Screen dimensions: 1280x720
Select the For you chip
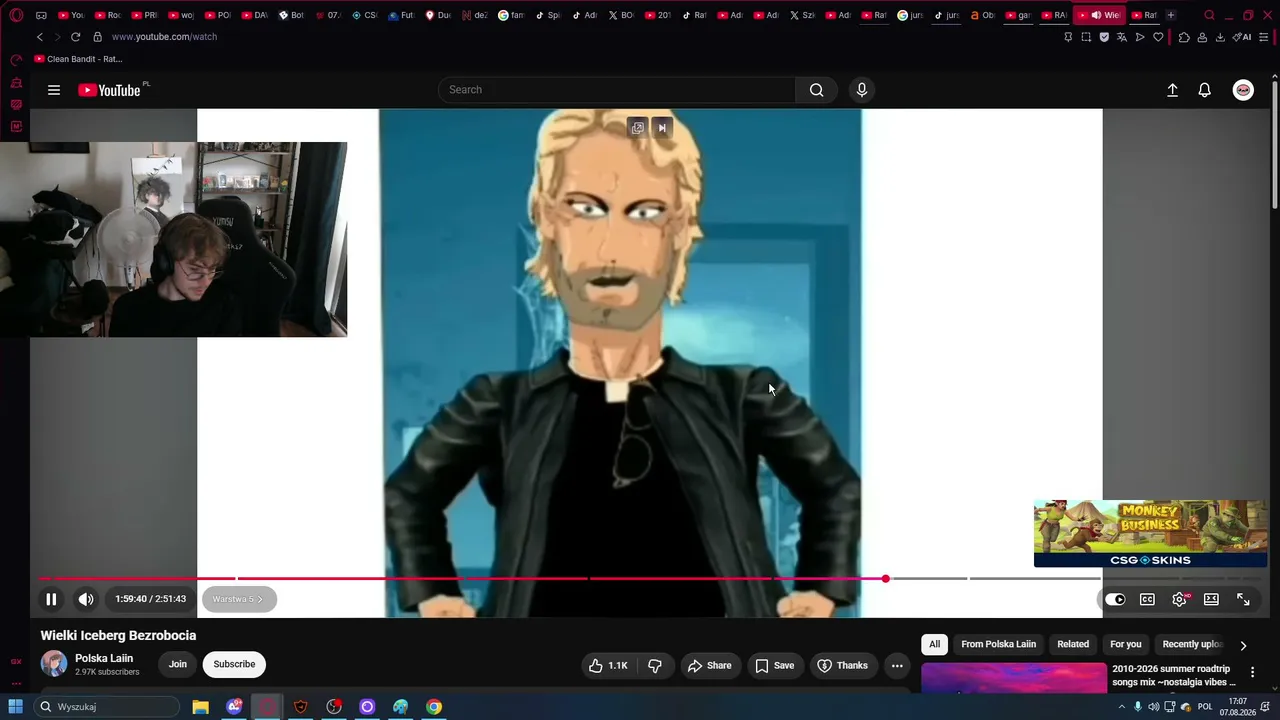(1125, 644)
